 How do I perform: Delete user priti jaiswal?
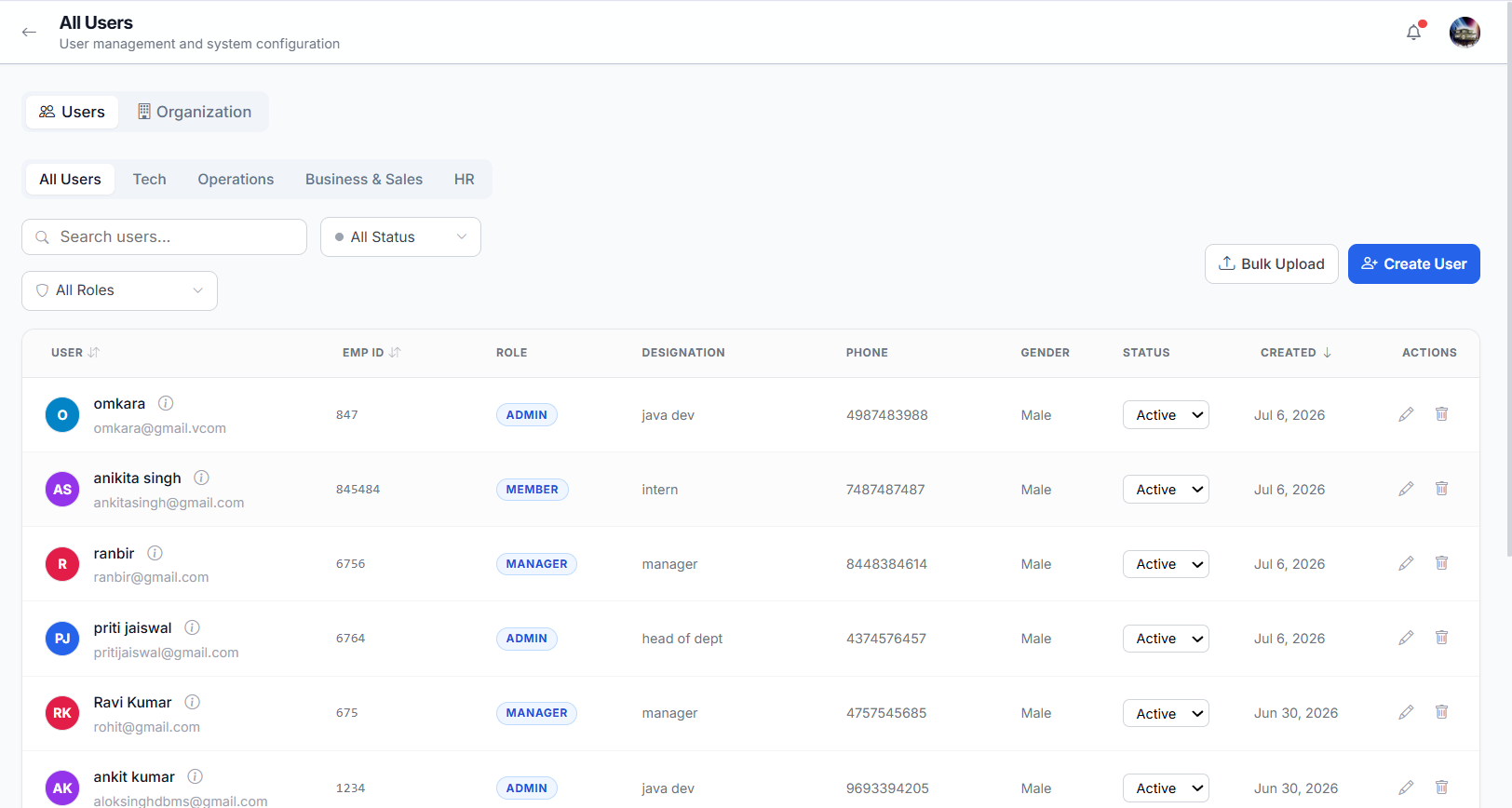[x=1441, y=638]
